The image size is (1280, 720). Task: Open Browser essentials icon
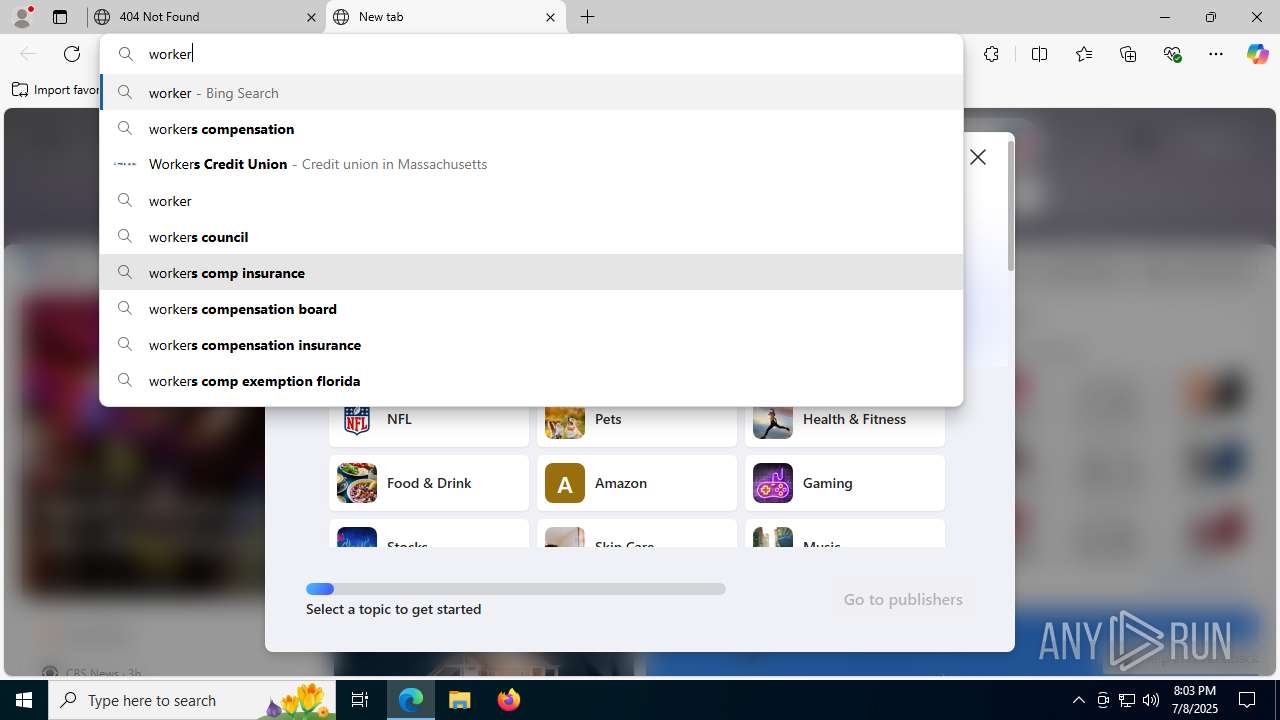(1172, 54)
